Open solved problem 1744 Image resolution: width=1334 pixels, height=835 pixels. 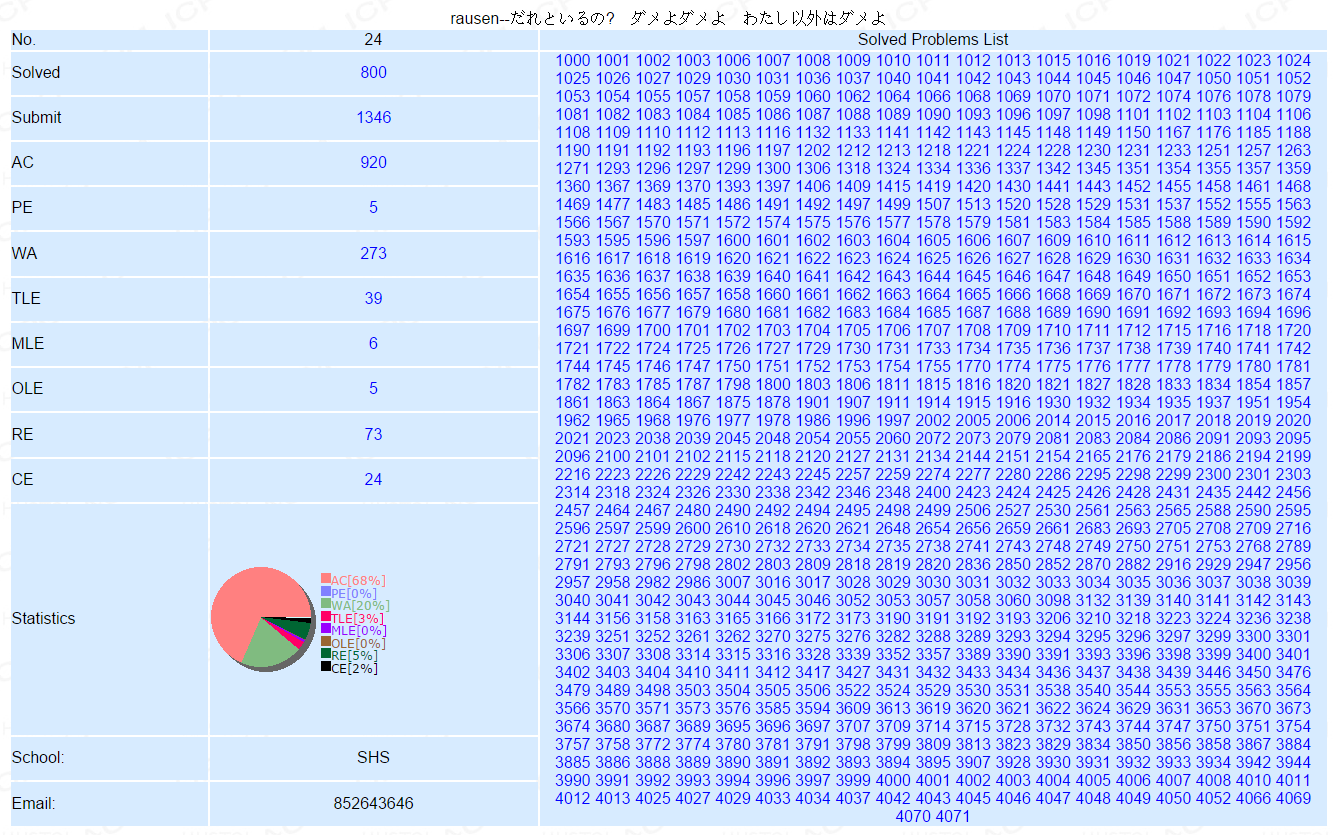coord(573,366)
